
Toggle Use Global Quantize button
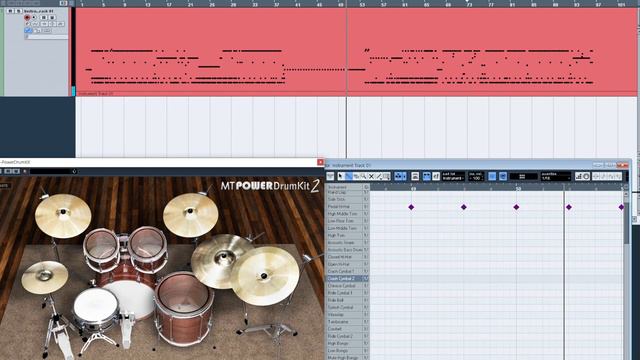tap(503, 176)
